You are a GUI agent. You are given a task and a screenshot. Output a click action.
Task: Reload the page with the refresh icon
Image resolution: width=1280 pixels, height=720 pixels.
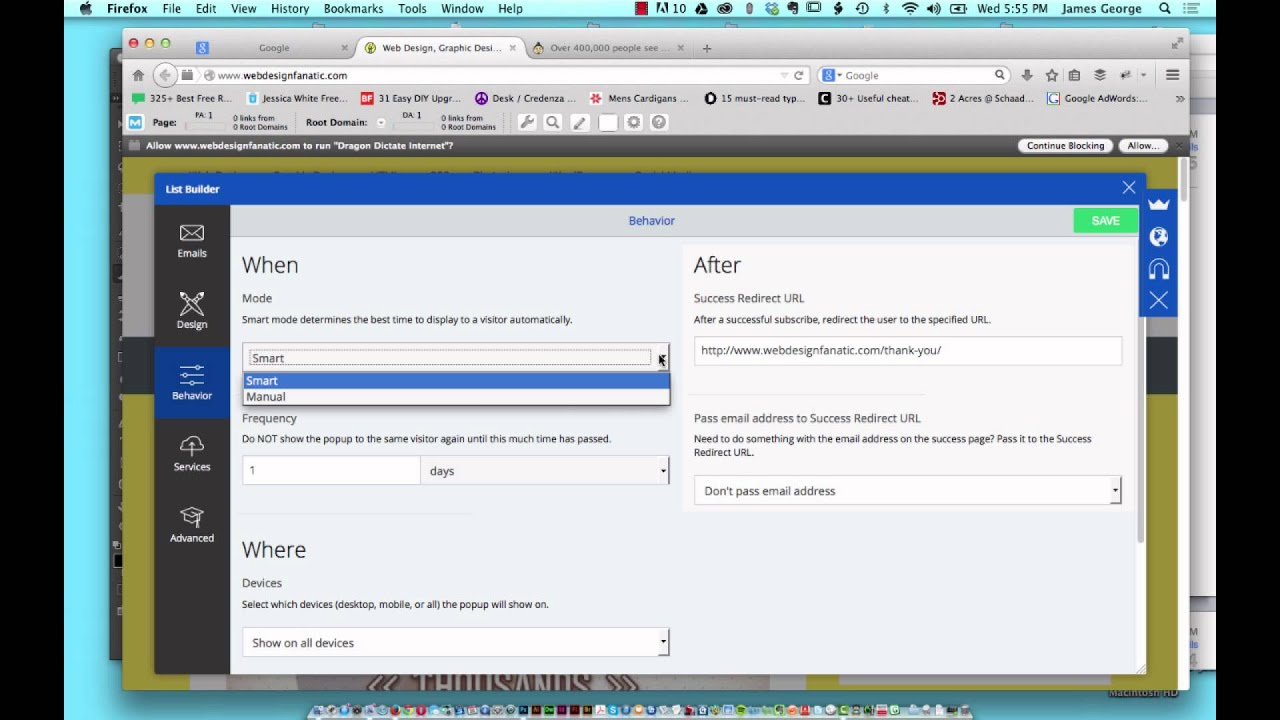798,75
